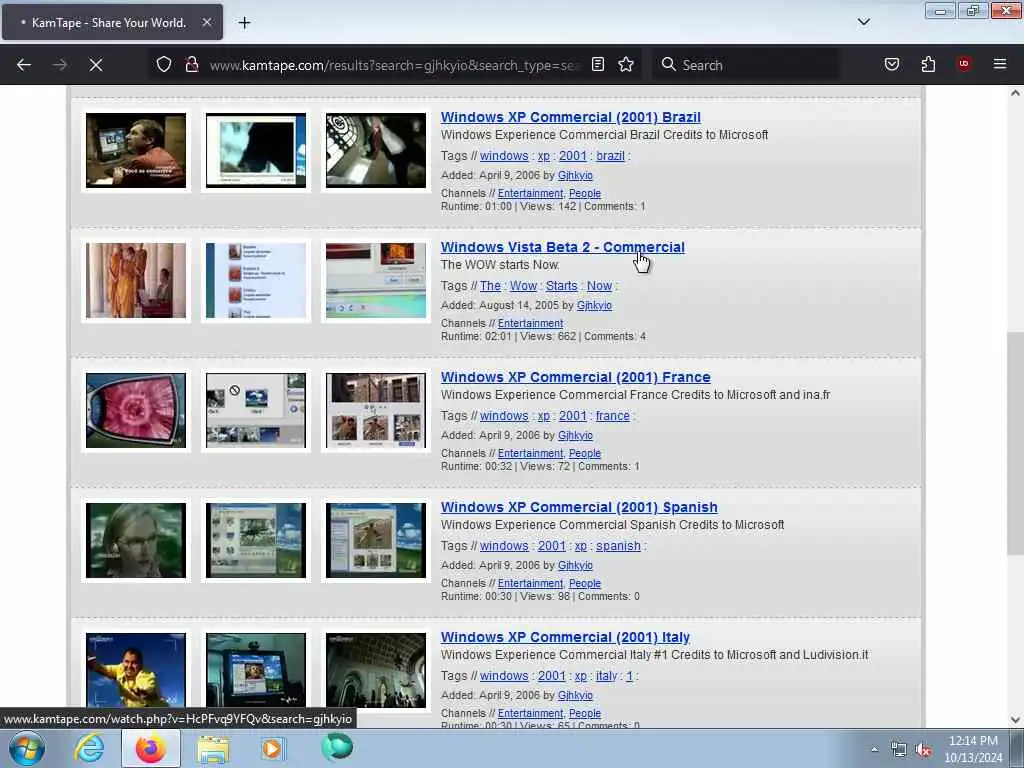The image size is (1024, 768).
Task: Stop loading the page
Action: tap(96, 65)
